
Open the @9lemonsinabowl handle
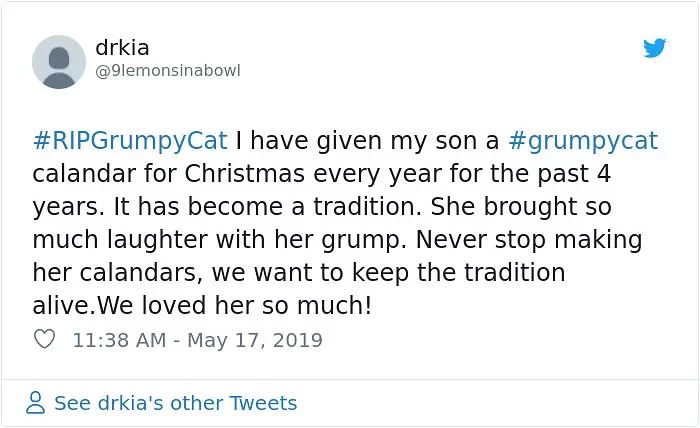(168, 71)
